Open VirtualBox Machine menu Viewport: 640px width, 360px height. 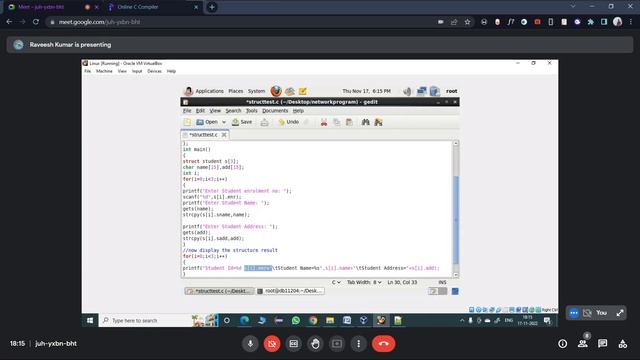[x=104, y=71]
